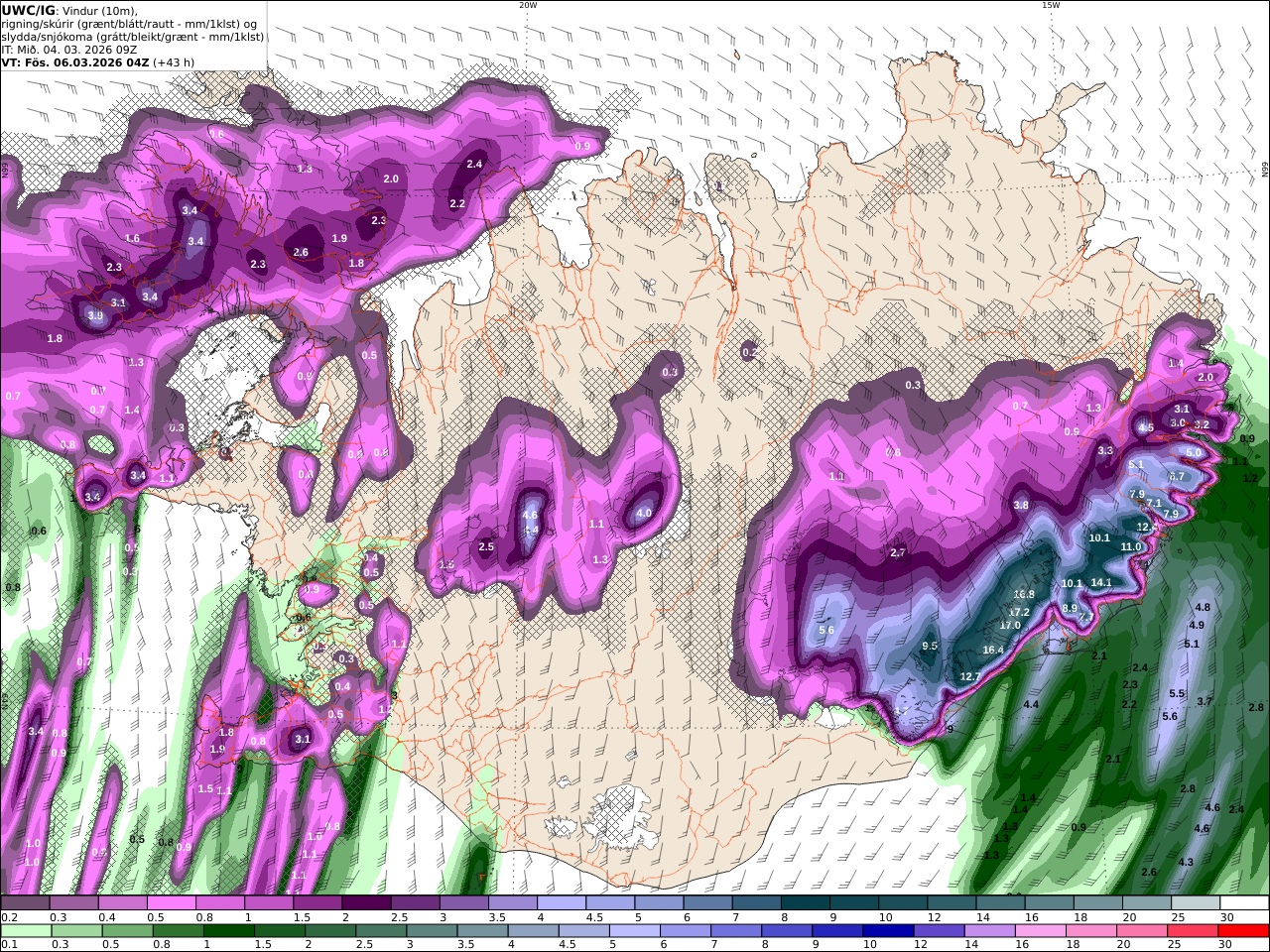Screen dimensions: 1270x952
Task: Click the bright red swatch ending the bottom legend
Action: coord(1243,931)
